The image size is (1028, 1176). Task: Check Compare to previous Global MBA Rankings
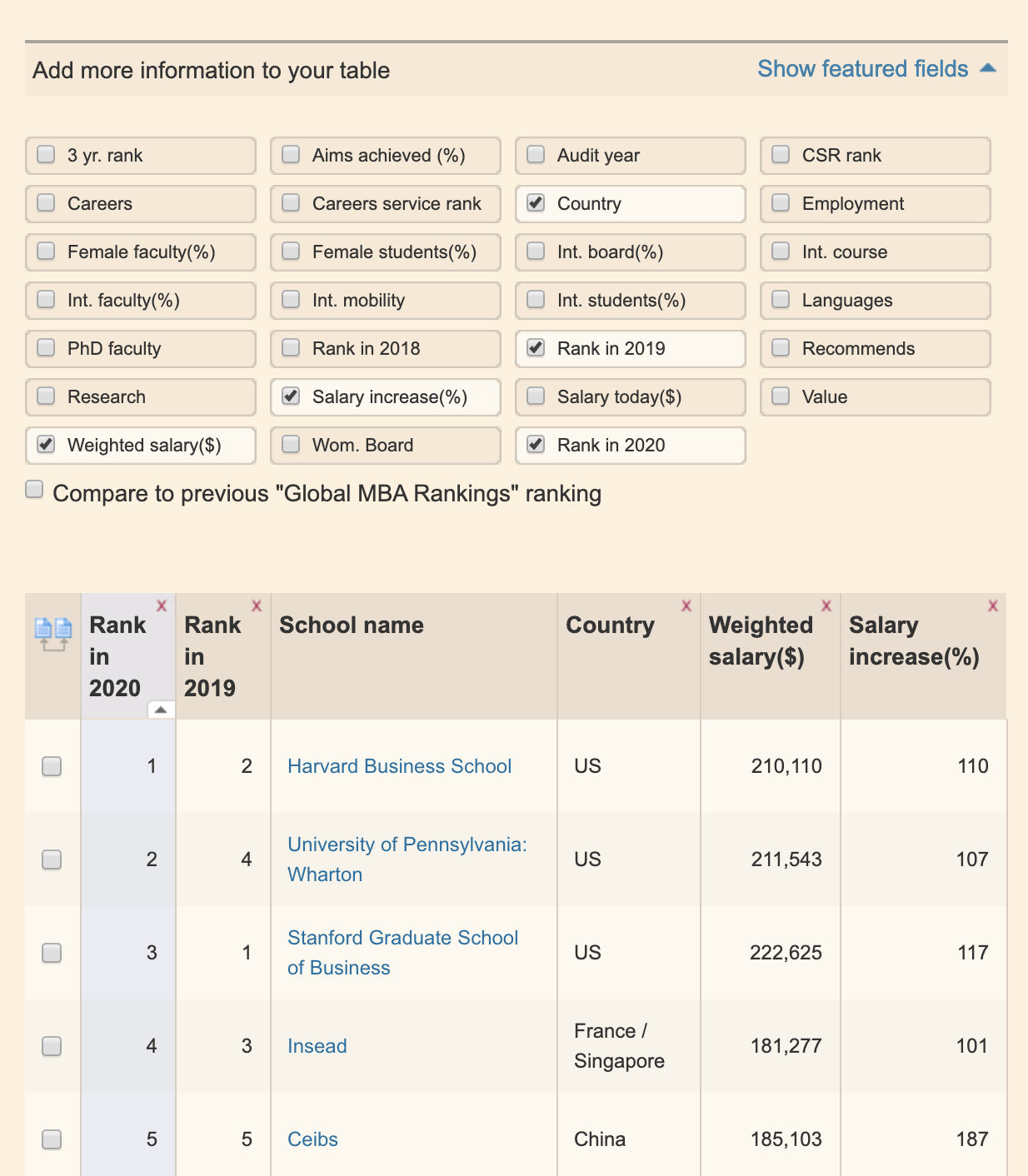[34, 490]
